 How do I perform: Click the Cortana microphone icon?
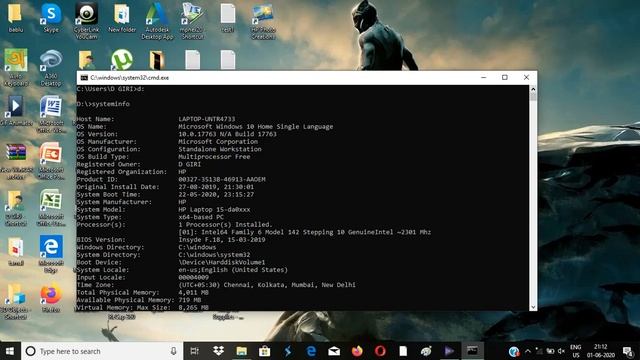pos(173,351)
